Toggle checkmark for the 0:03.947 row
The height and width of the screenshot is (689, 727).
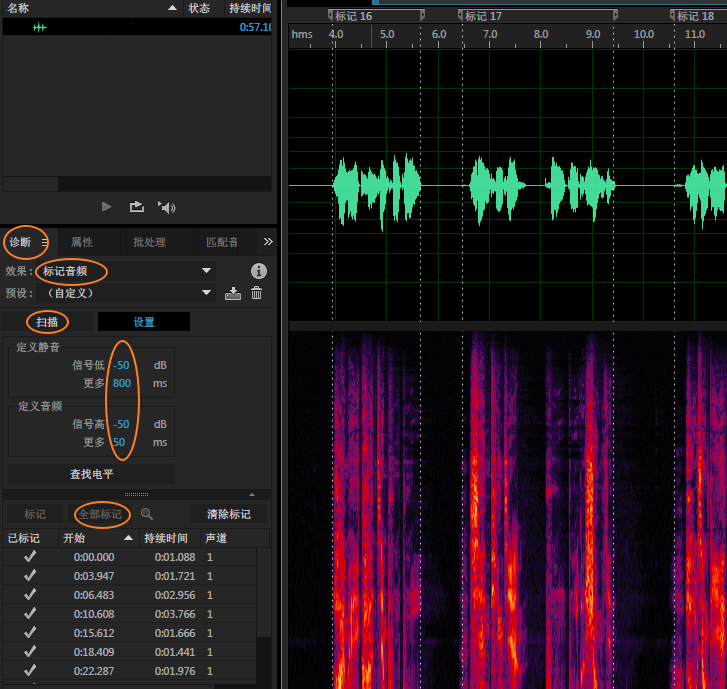click(x=30, y=575)
